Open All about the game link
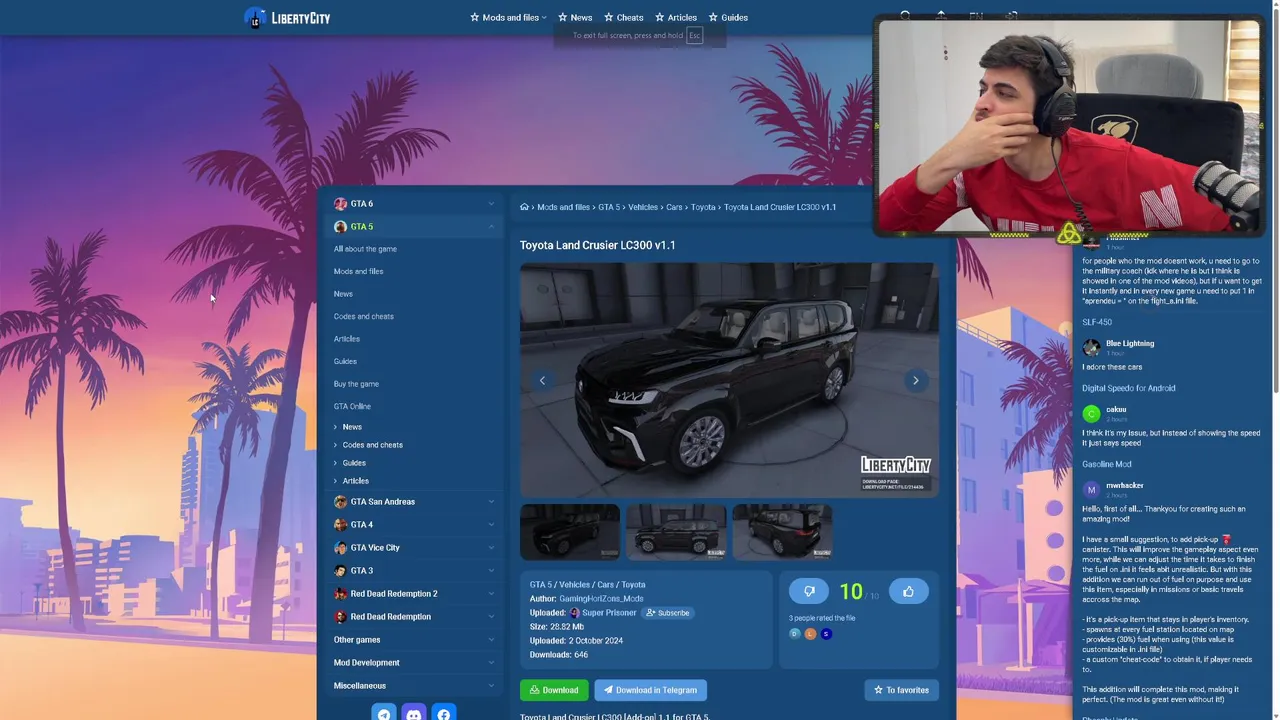This screenshot has height=720, width=1280. pyautogui.click(x=365, y=249)
